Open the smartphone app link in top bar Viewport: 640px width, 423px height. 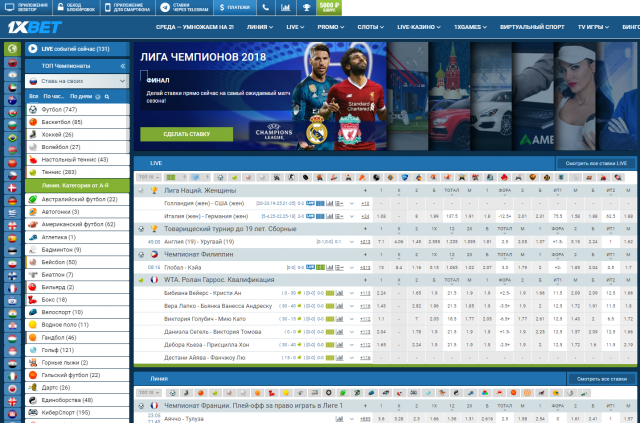(128, 7)
